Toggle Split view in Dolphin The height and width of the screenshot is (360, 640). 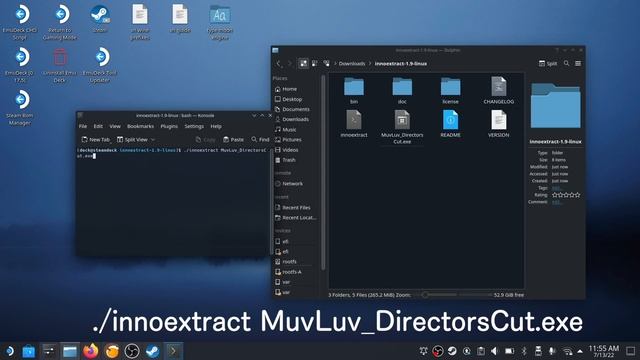click(548, 63)
